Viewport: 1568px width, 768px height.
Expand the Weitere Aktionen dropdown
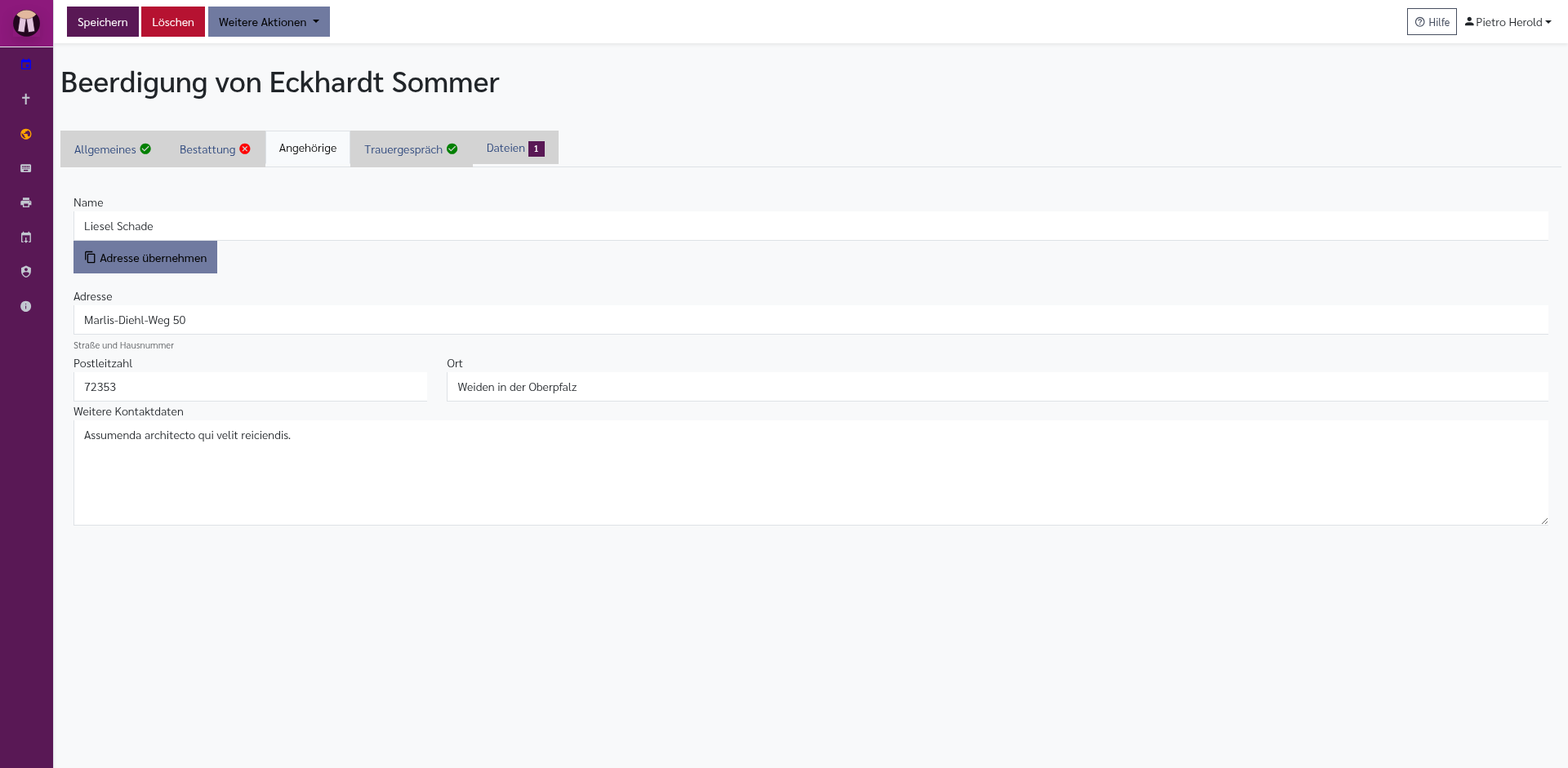pos(269,22)
